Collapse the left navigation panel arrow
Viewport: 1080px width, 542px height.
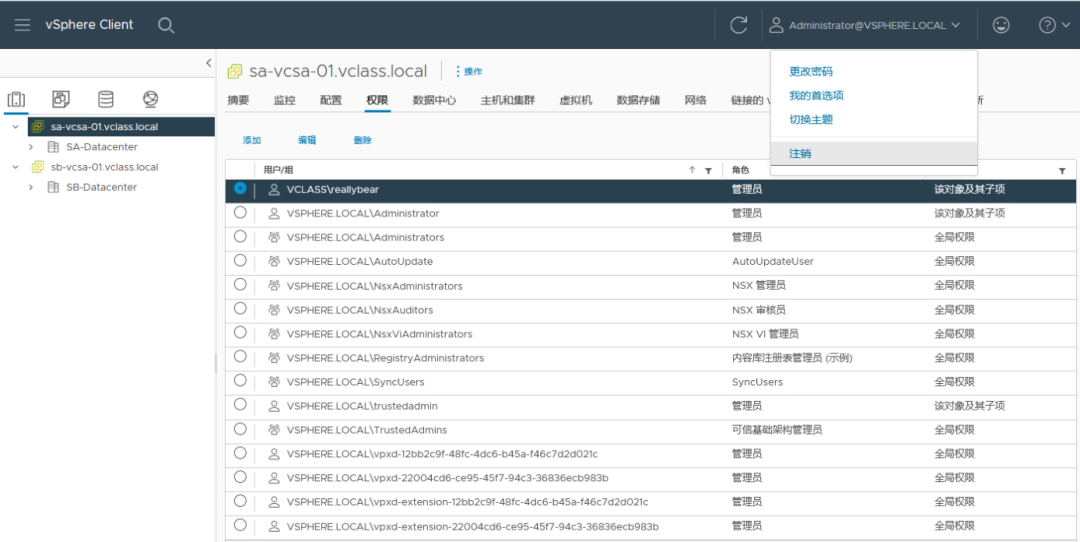click(x=208, y=63)
